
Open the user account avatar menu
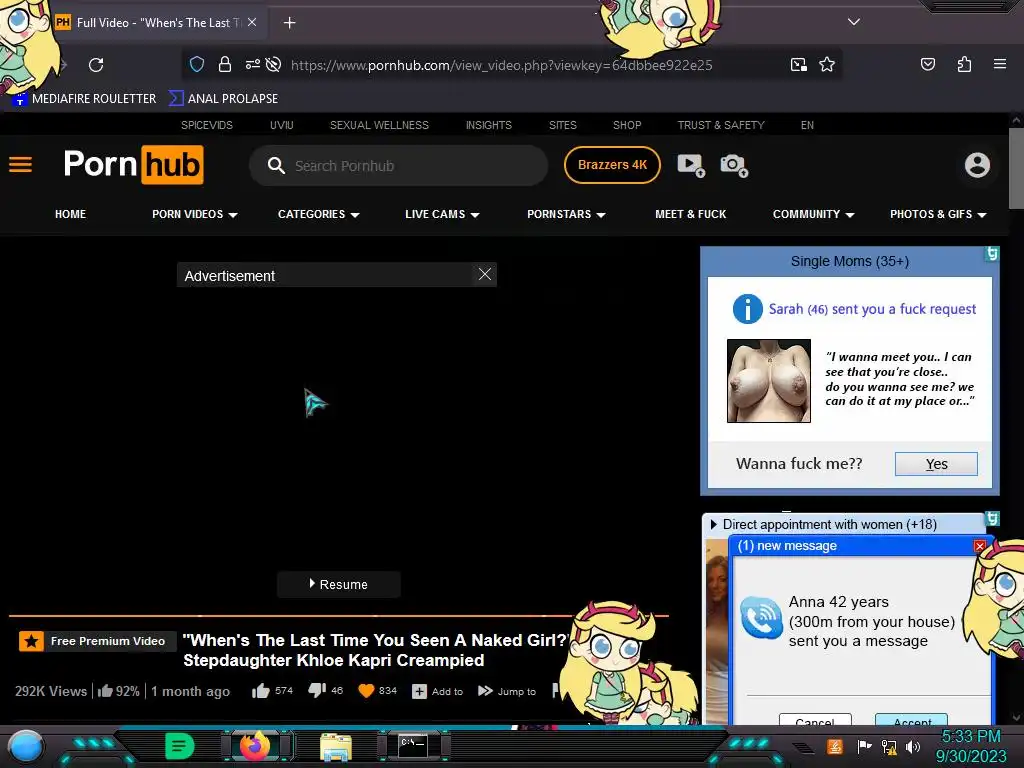[x=977, y=165]
